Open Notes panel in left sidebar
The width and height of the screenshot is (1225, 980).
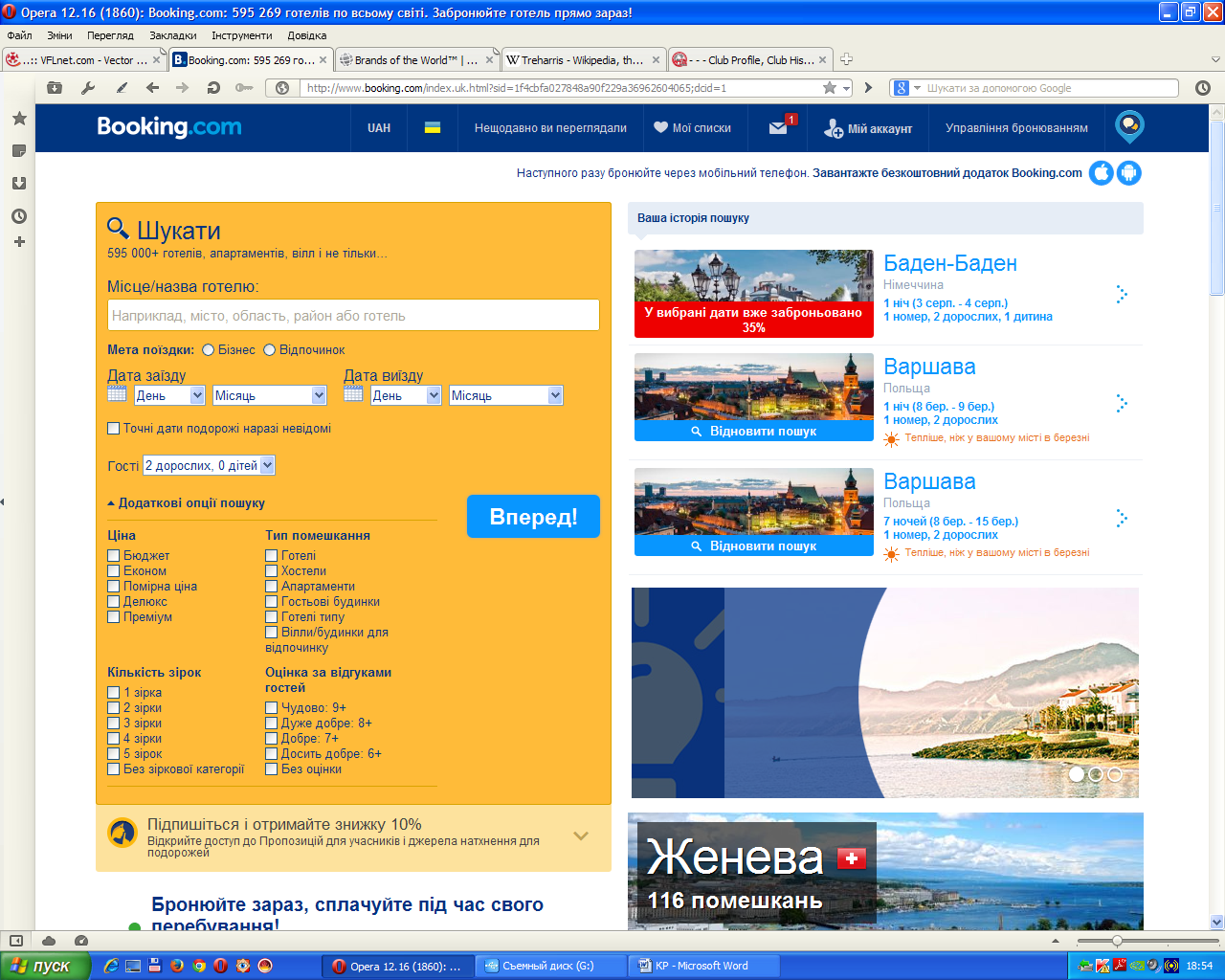[19, 151]
